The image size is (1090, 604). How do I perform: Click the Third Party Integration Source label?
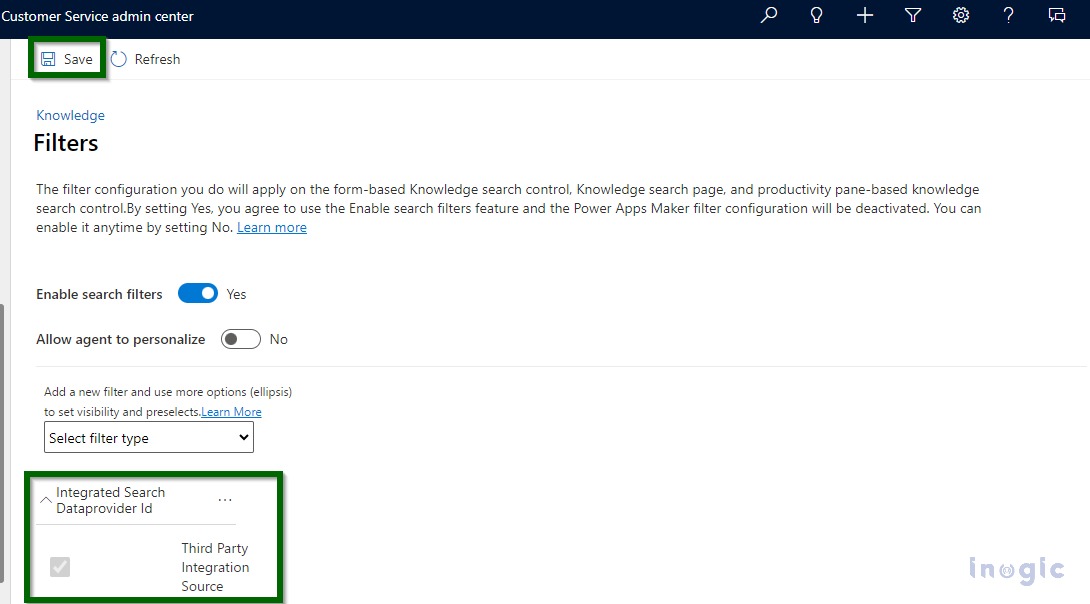215,567
